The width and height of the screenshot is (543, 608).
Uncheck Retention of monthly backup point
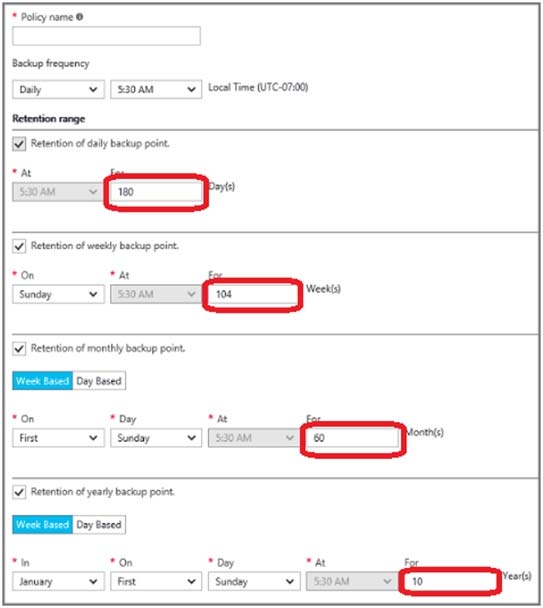pyautogui.click(x=19, y=348)
